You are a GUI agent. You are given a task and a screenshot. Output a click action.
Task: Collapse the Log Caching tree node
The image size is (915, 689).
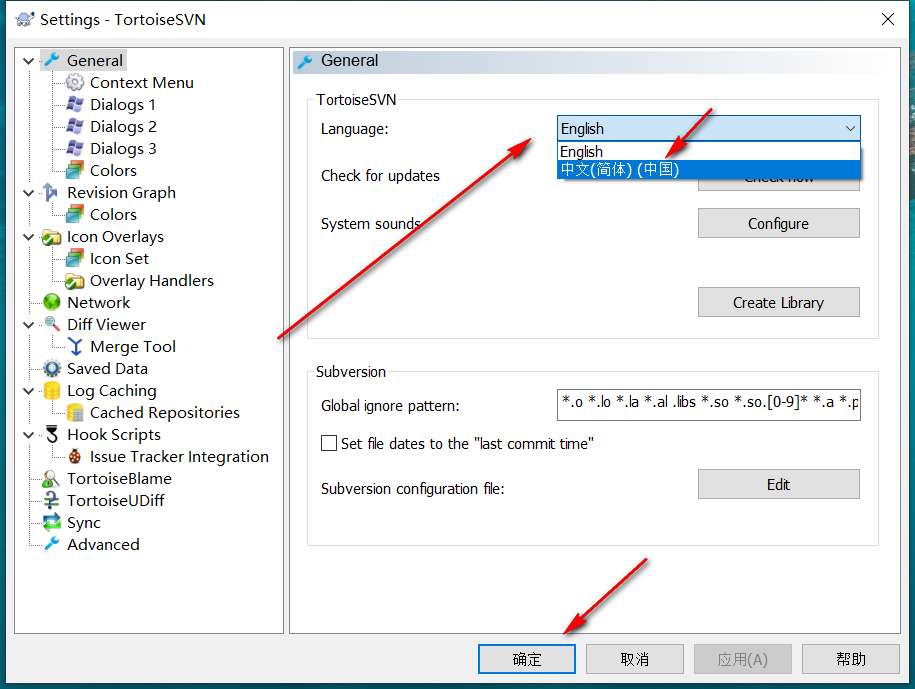coord(28,391)
